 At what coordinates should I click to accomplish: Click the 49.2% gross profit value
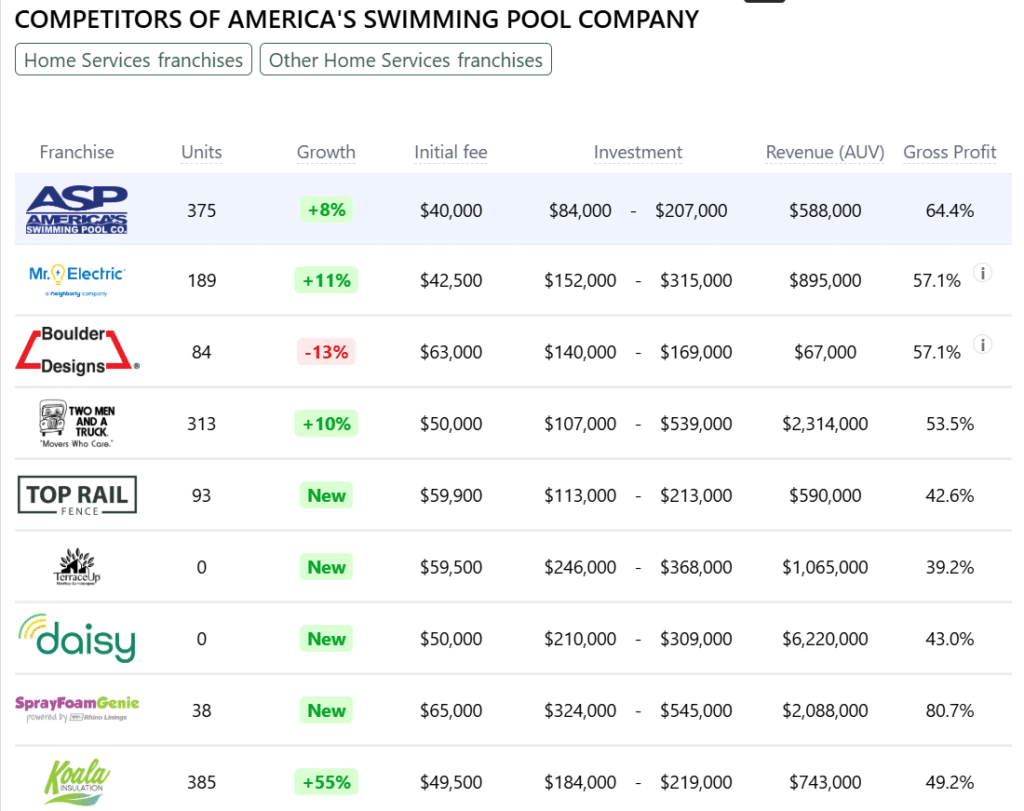(950, 782)
